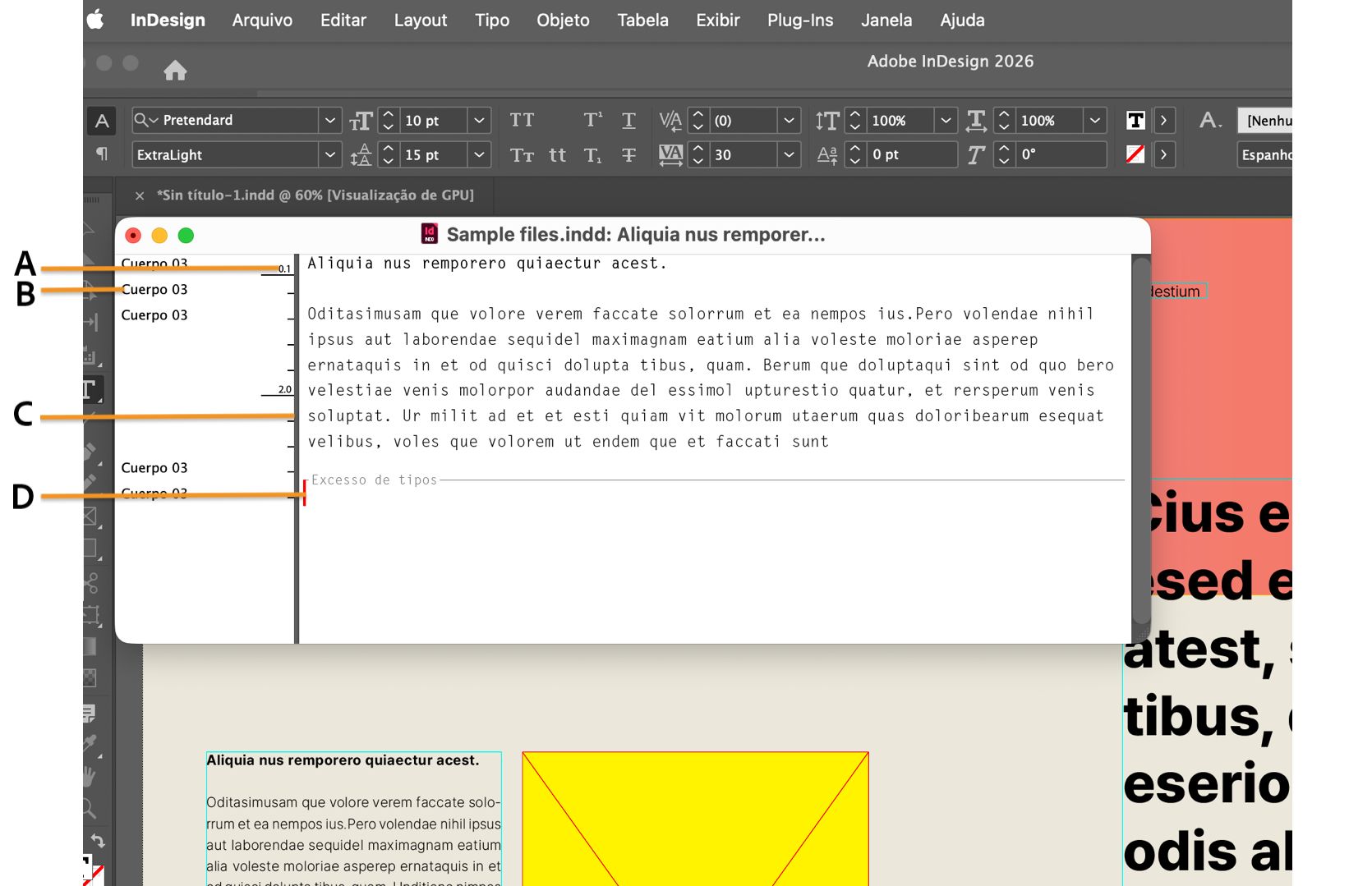Open the kerning (0) dropdown
Screen dimensions: 1372x886
click(x=789, y=121)
